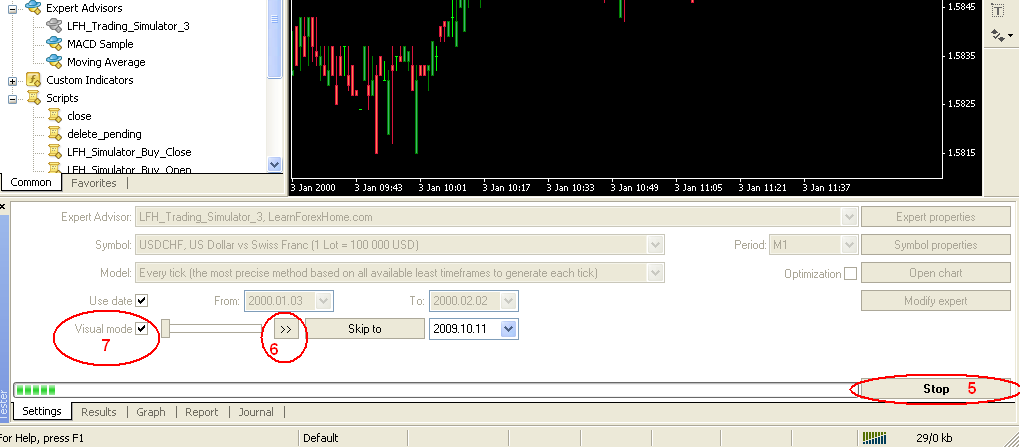Click the fast-forward >> pause button
This screenshot has height=447, width=1020.
(x=284, y=329)
